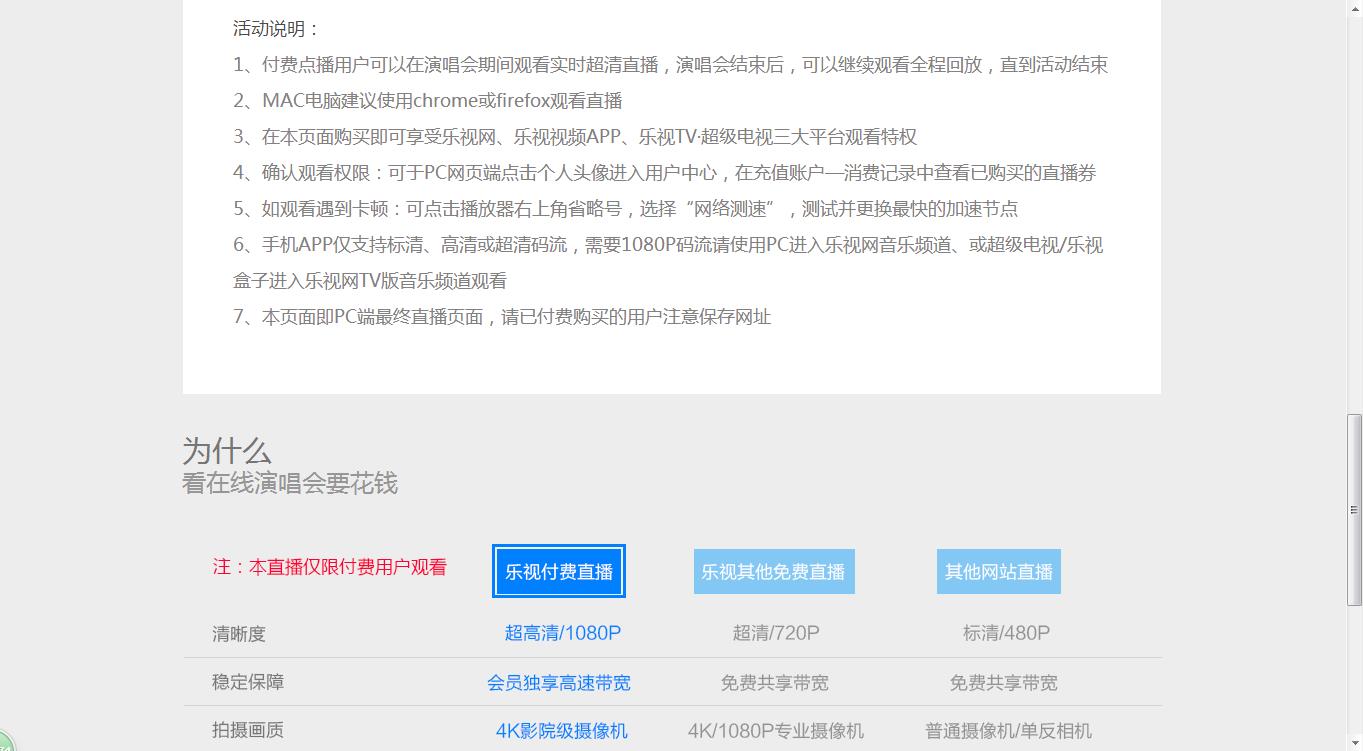
Task: Click rule 5 about 如观看遇到卡顿
Action: (626, 209)
